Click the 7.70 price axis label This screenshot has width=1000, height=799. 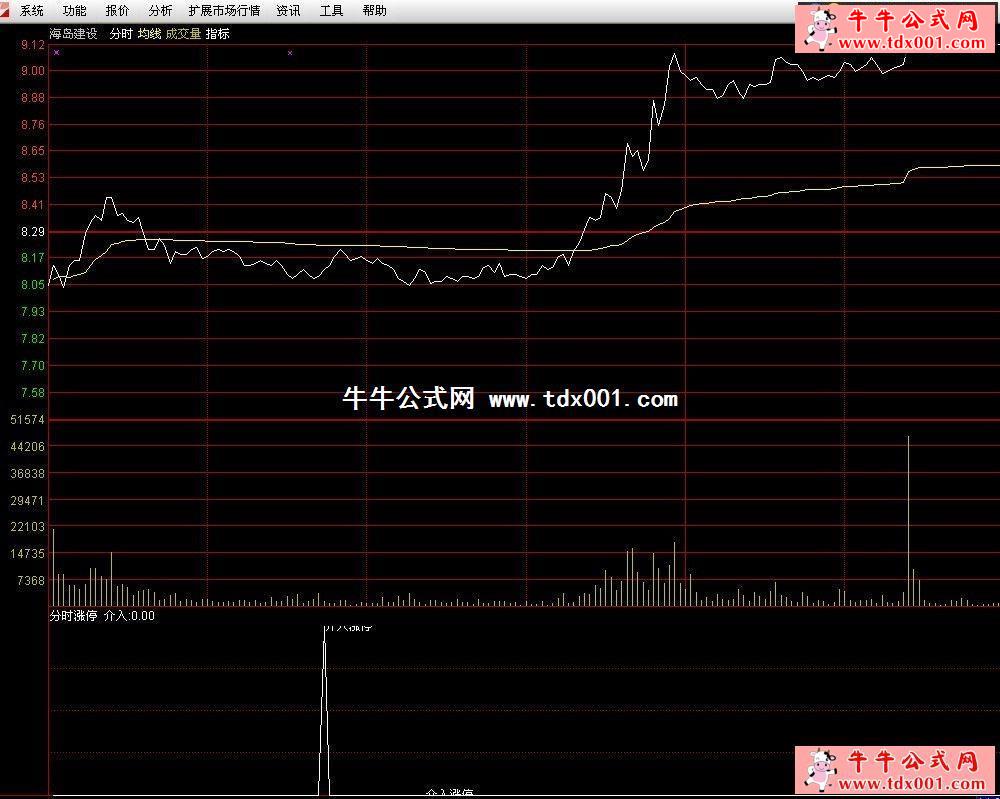click(x=33, y=366)
